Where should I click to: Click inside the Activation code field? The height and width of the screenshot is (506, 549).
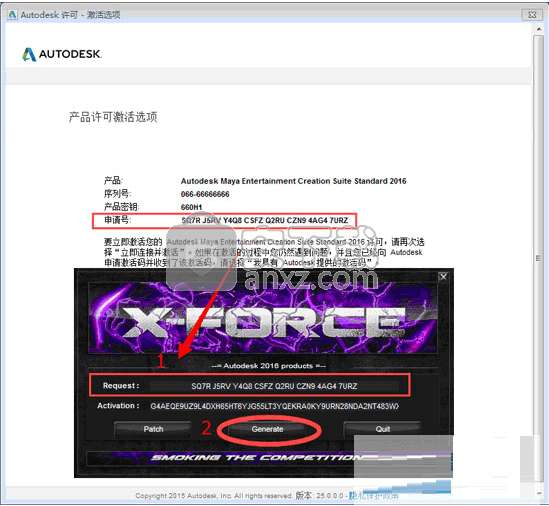coord(274,406)
